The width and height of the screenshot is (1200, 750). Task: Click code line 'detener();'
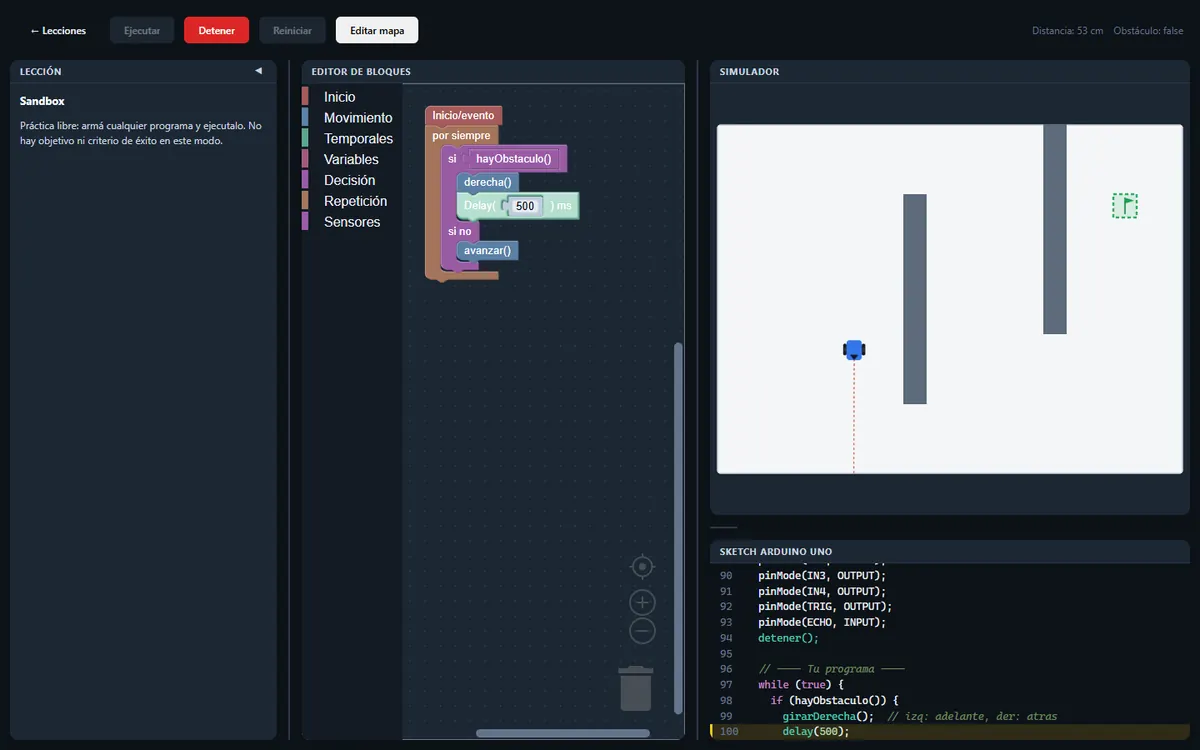788,638
